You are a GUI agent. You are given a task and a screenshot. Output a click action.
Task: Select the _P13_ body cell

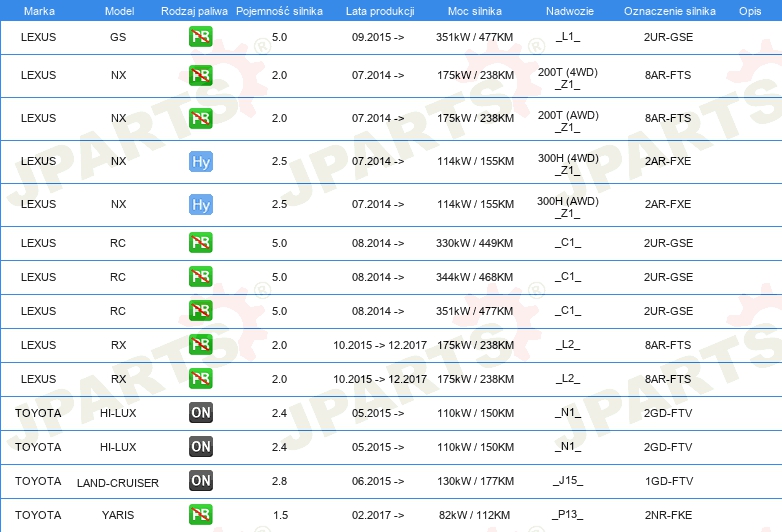568,515
